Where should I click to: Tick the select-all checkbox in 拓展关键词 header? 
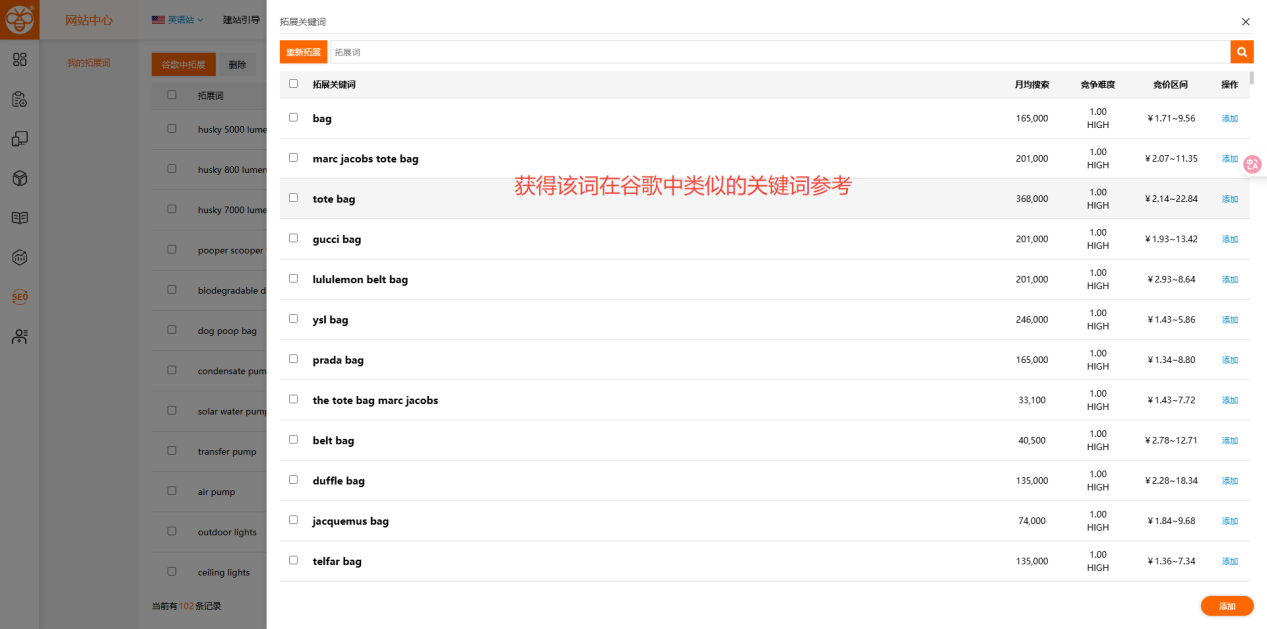click(x=293, y=84)
